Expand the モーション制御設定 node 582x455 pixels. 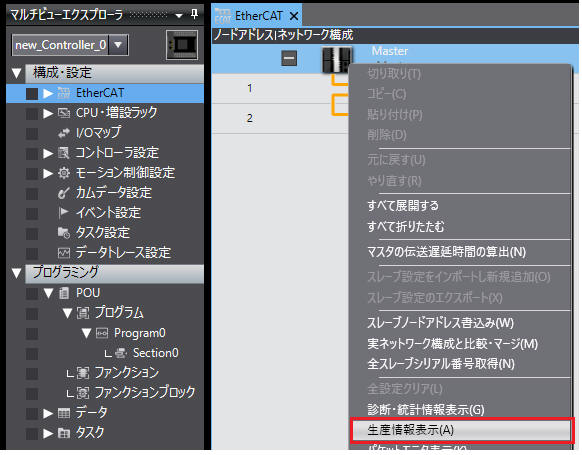click(x=48, y=173)
